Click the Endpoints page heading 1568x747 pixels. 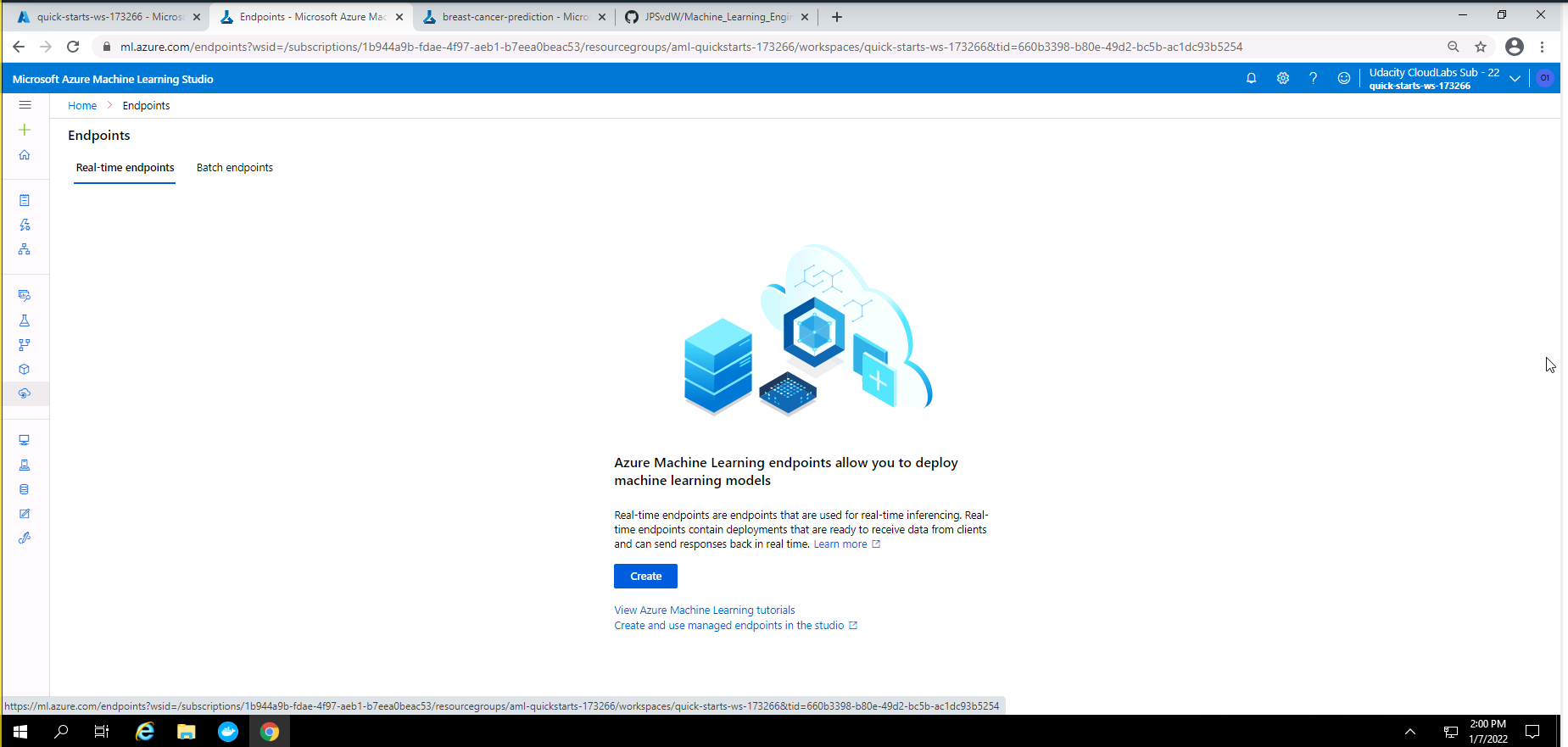pyautogui.click(x=99, y=136)
